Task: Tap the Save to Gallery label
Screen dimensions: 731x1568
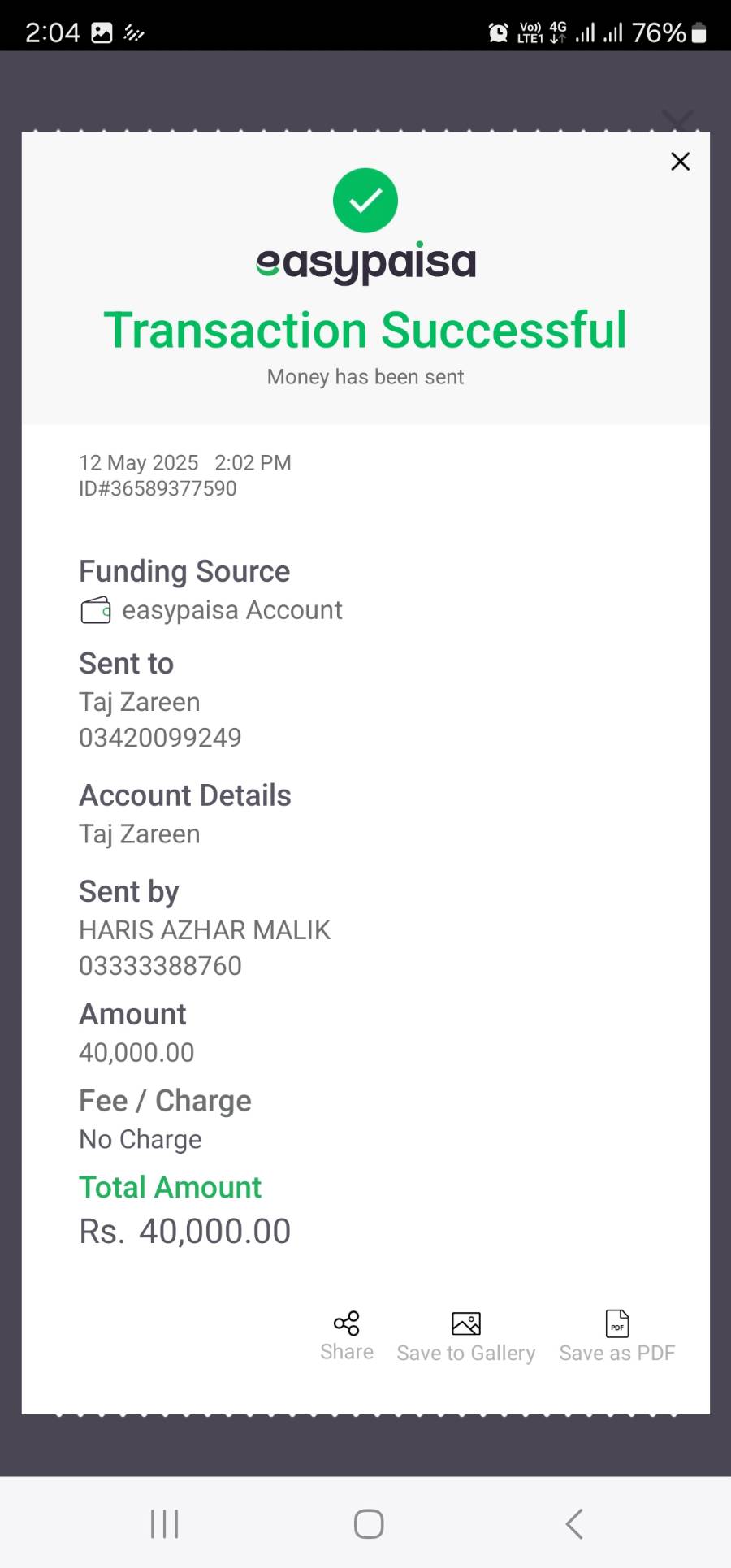Action: 466,1354
